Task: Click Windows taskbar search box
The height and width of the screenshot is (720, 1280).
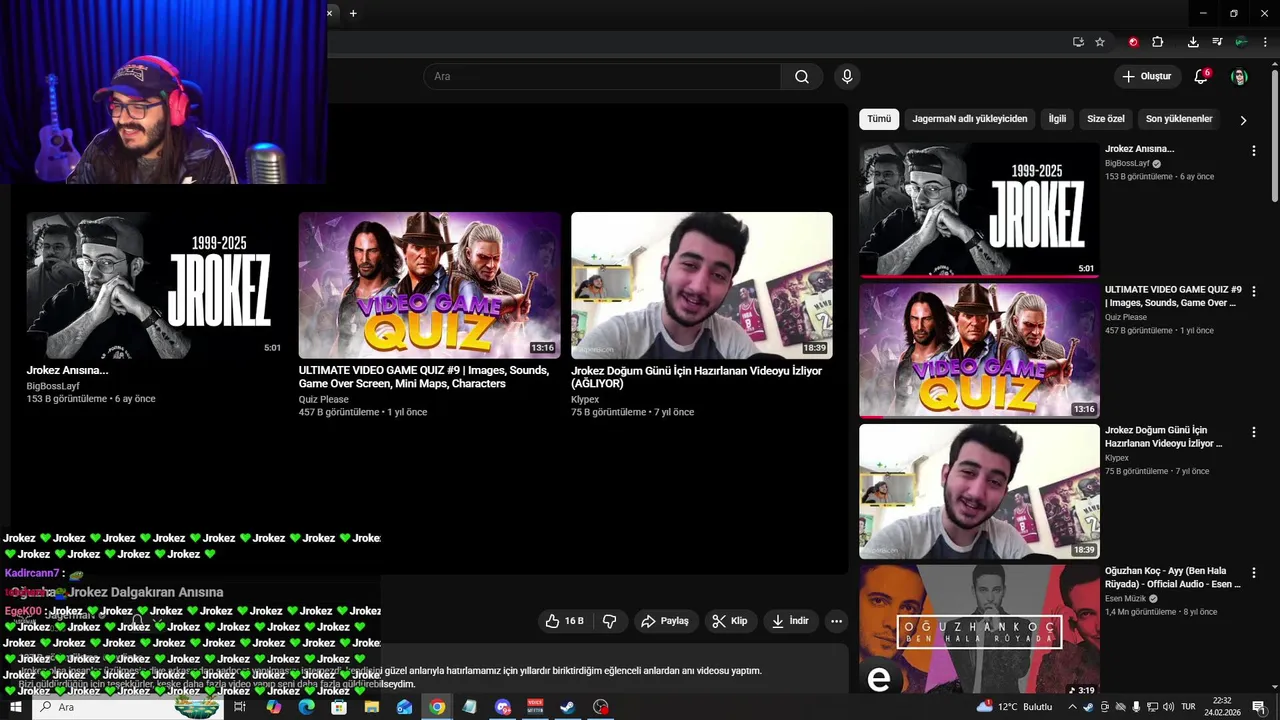Action: 127,707
